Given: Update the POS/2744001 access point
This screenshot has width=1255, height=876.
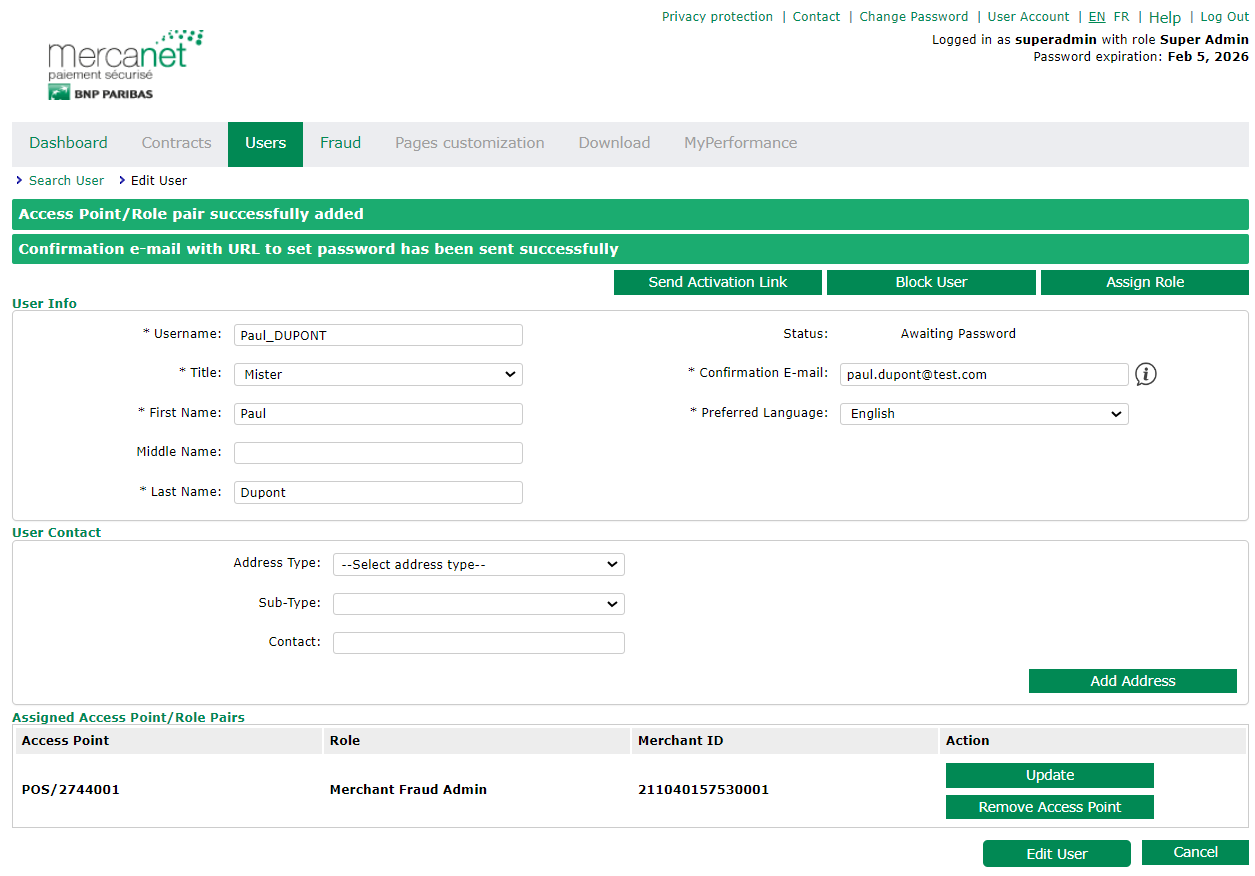Looking at the screenshot, I should click(1049, 775).
